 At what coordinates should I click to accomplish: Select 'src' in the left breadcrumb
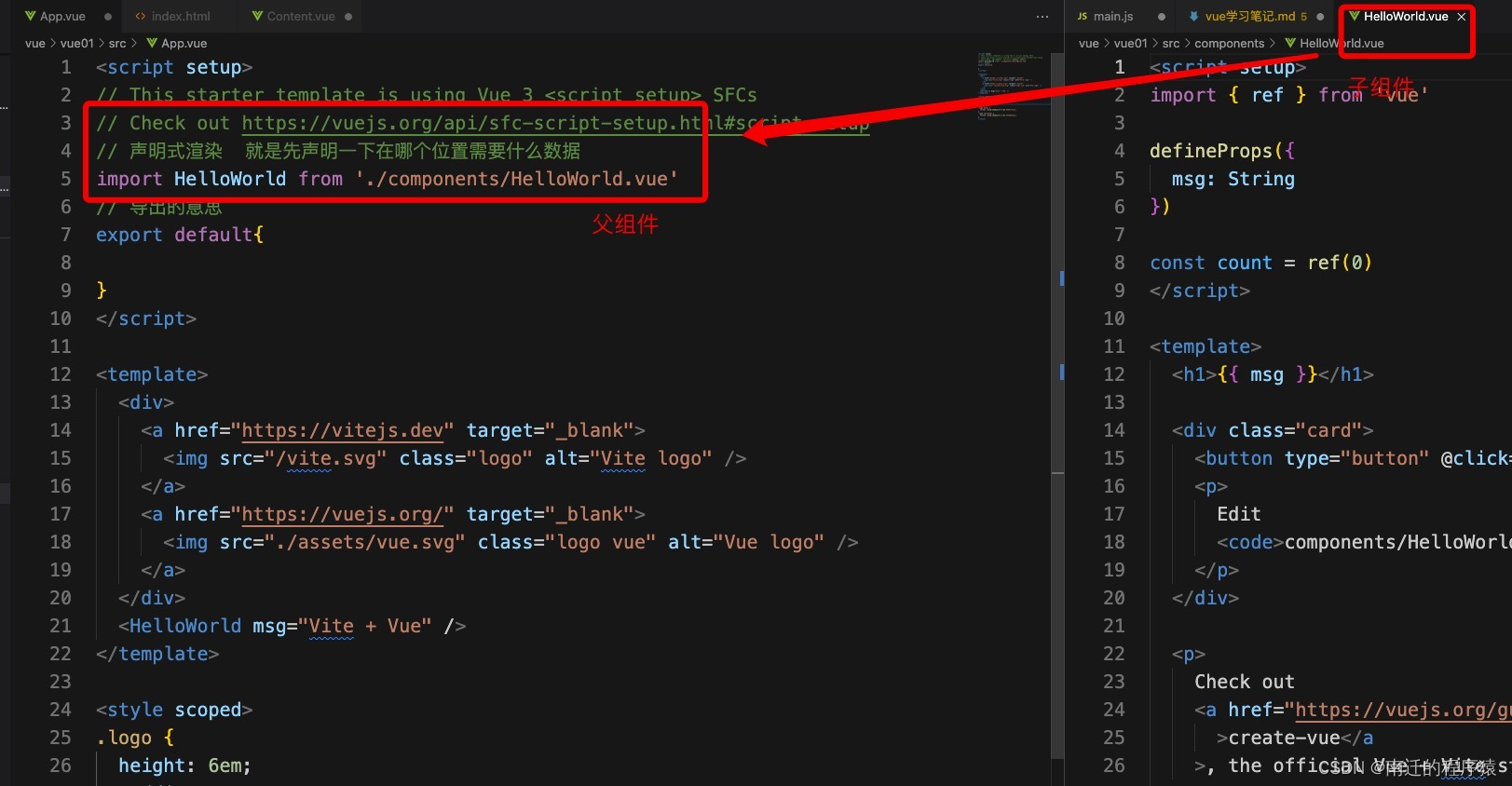coord(117,43)
